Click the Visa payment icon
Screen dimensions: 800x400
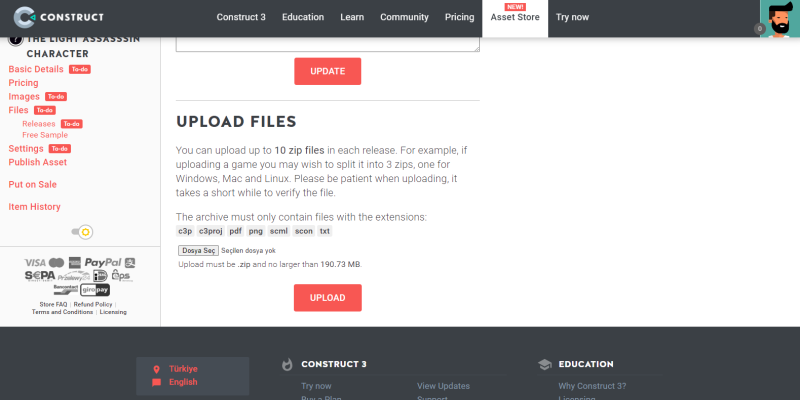point(35,263)
